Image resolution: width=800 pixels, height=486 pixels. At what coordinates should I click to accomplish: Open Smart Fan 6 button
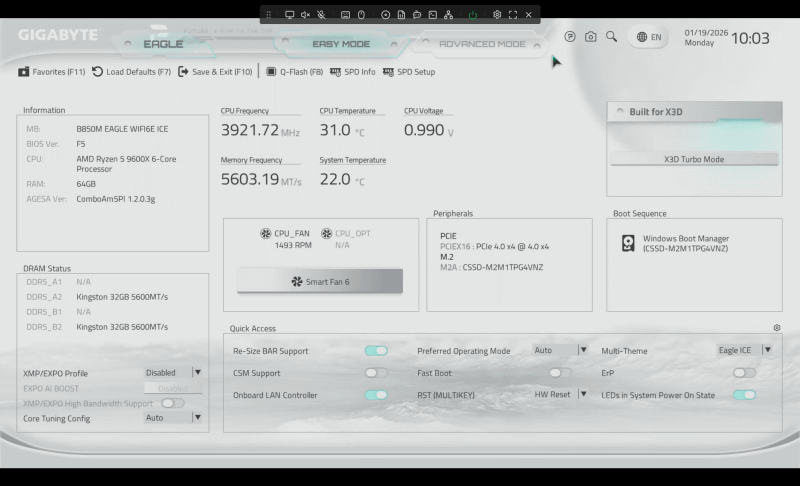(x=320, y=282)
